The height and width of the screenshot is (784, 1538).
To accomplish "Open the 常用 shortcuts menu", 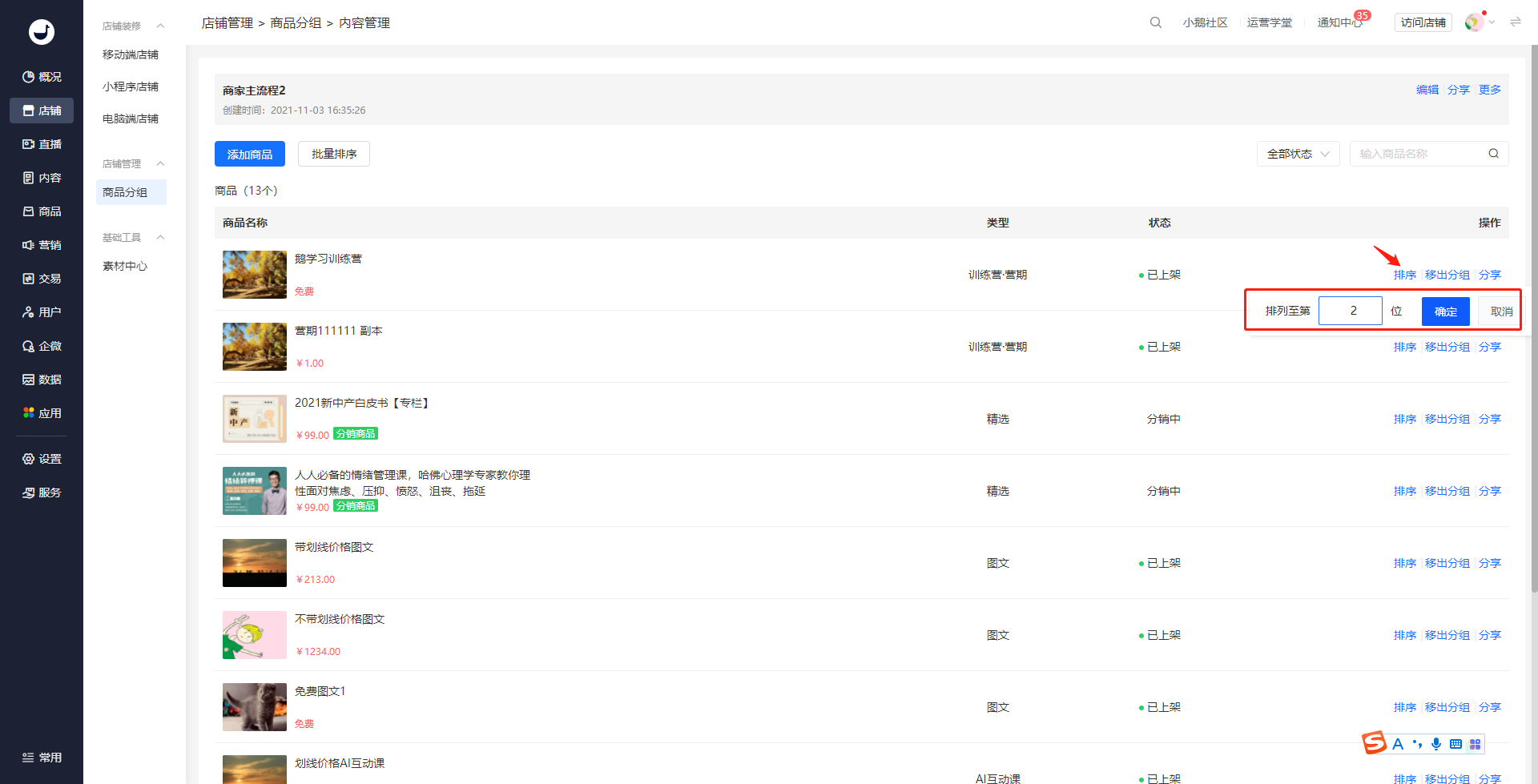I will (42, 758).
